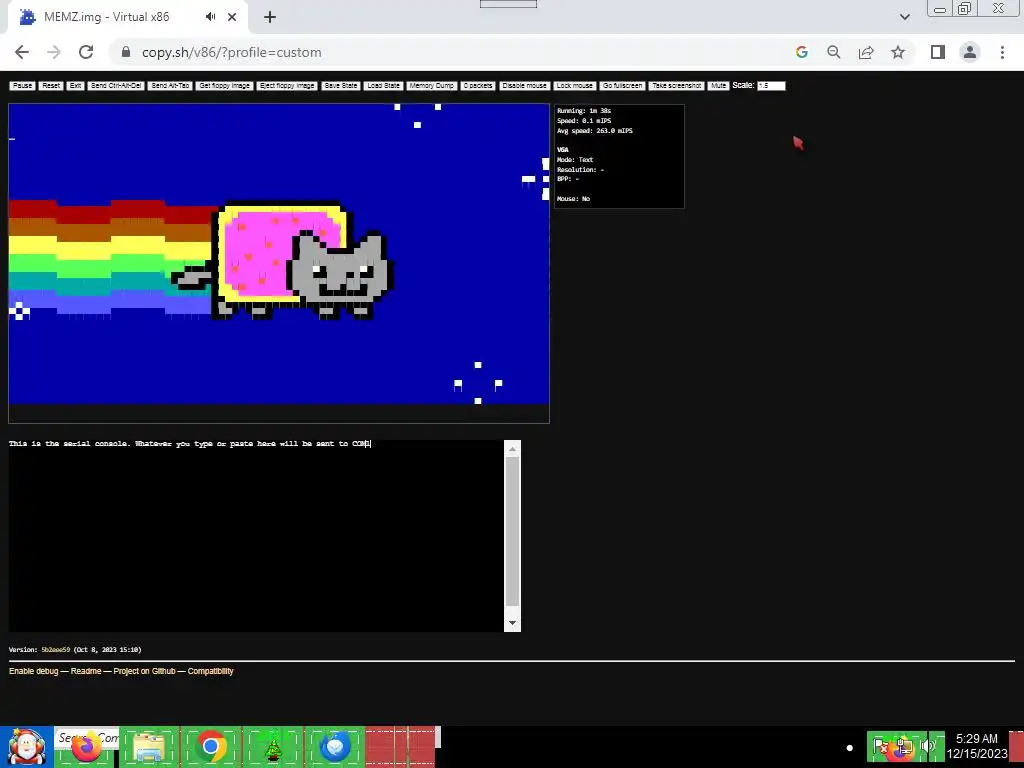Click inside the serial console text area
This screenshot has height=768, width=1024.
(x=256, y=536)
